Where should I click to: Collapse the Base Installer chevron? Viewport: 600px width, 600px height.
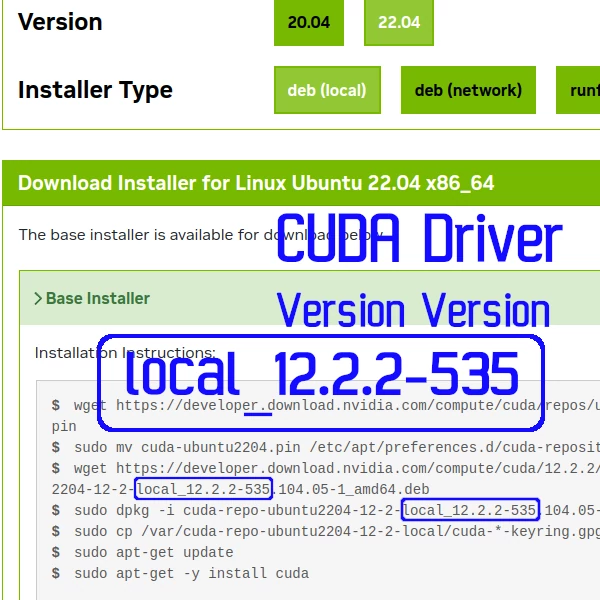[38, 298]
